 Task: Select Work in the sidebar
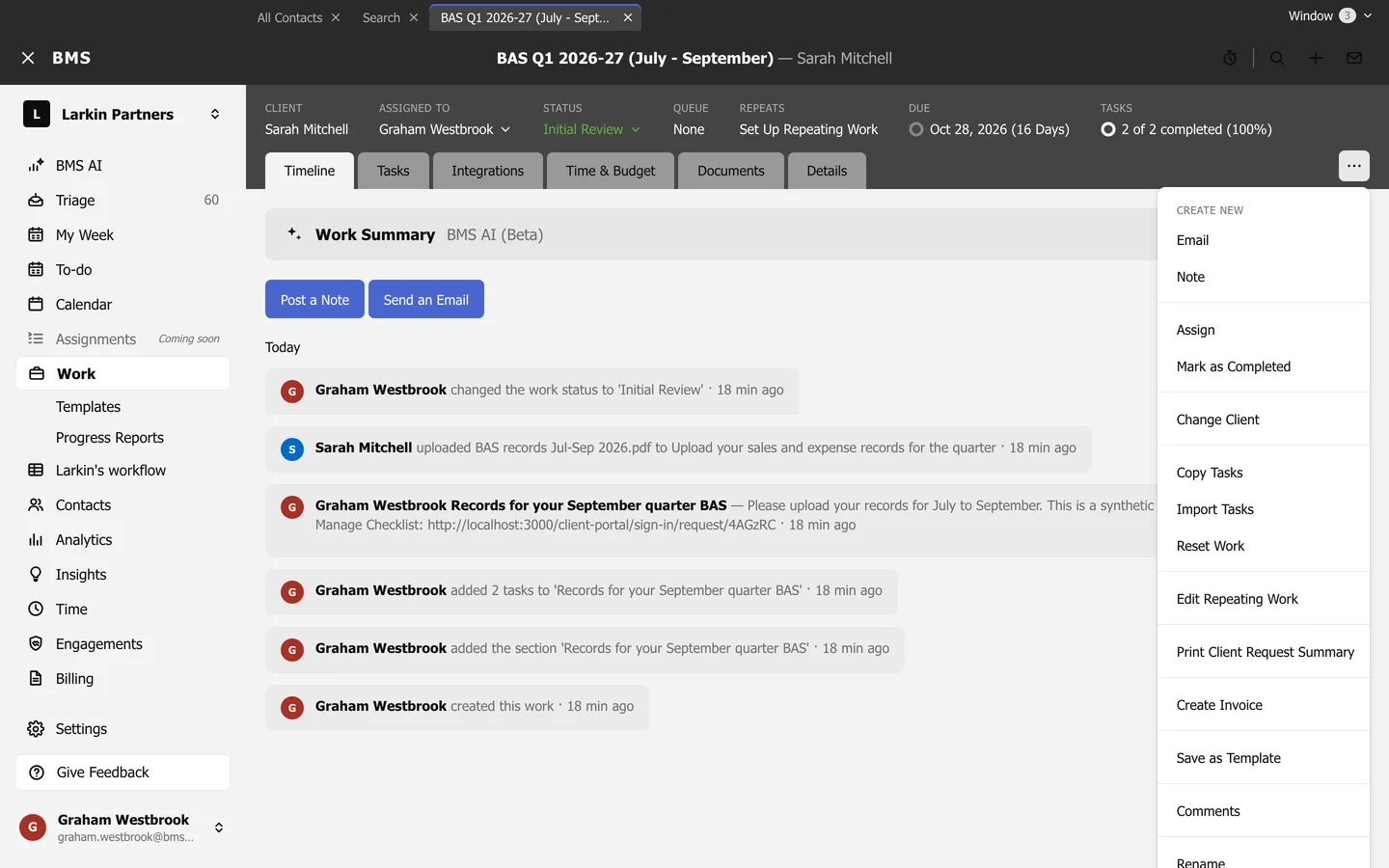(123, 374)
